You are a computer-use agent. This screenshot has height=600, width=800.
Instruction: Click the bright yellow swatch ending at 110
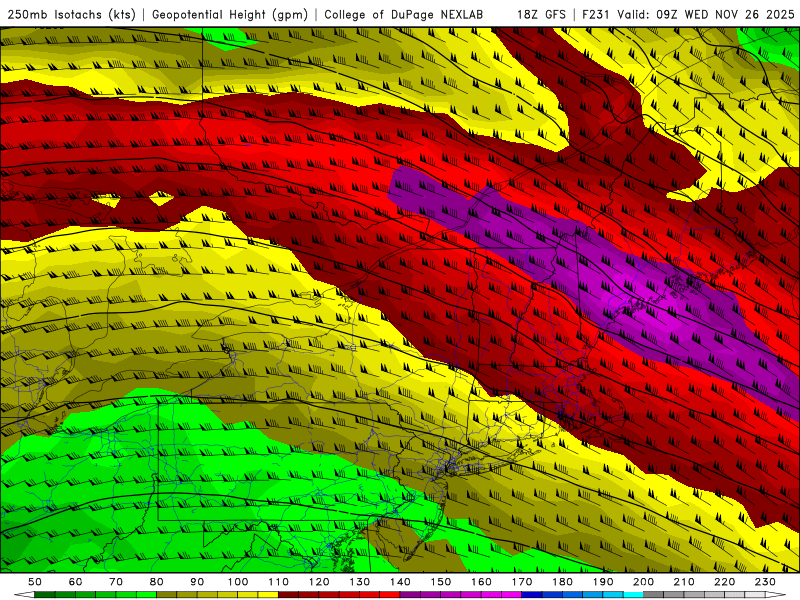coord(268,594)
